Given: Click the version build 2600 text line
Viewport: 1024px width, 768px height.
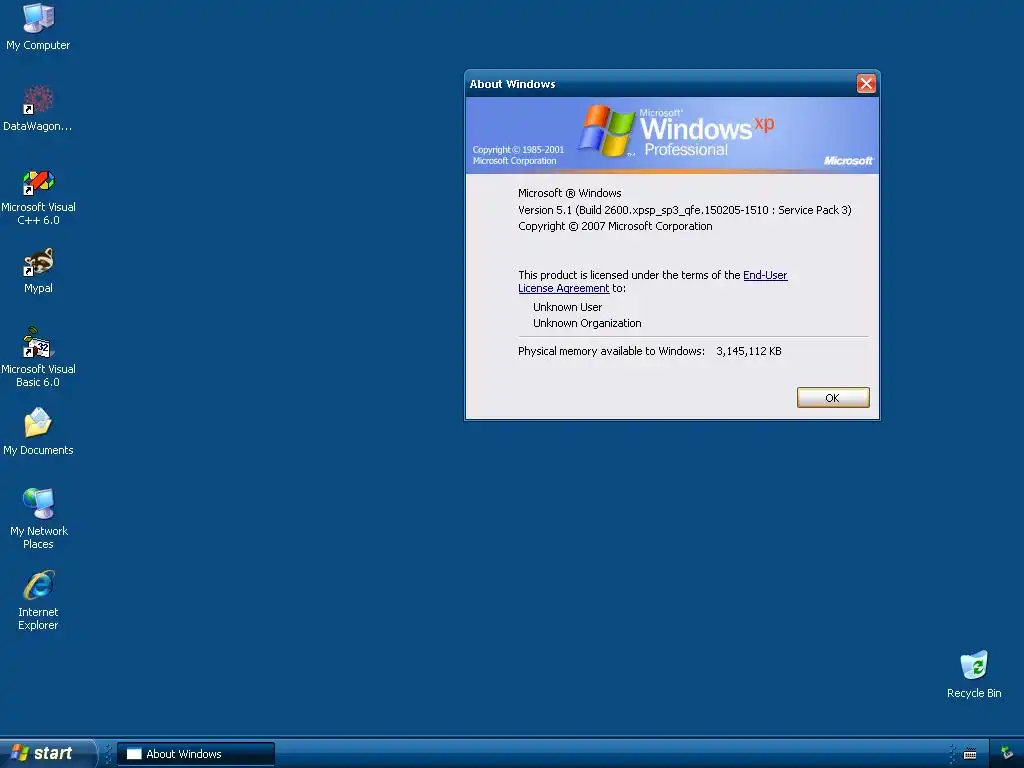Looking at the screenshot, I should coord(684,210).
